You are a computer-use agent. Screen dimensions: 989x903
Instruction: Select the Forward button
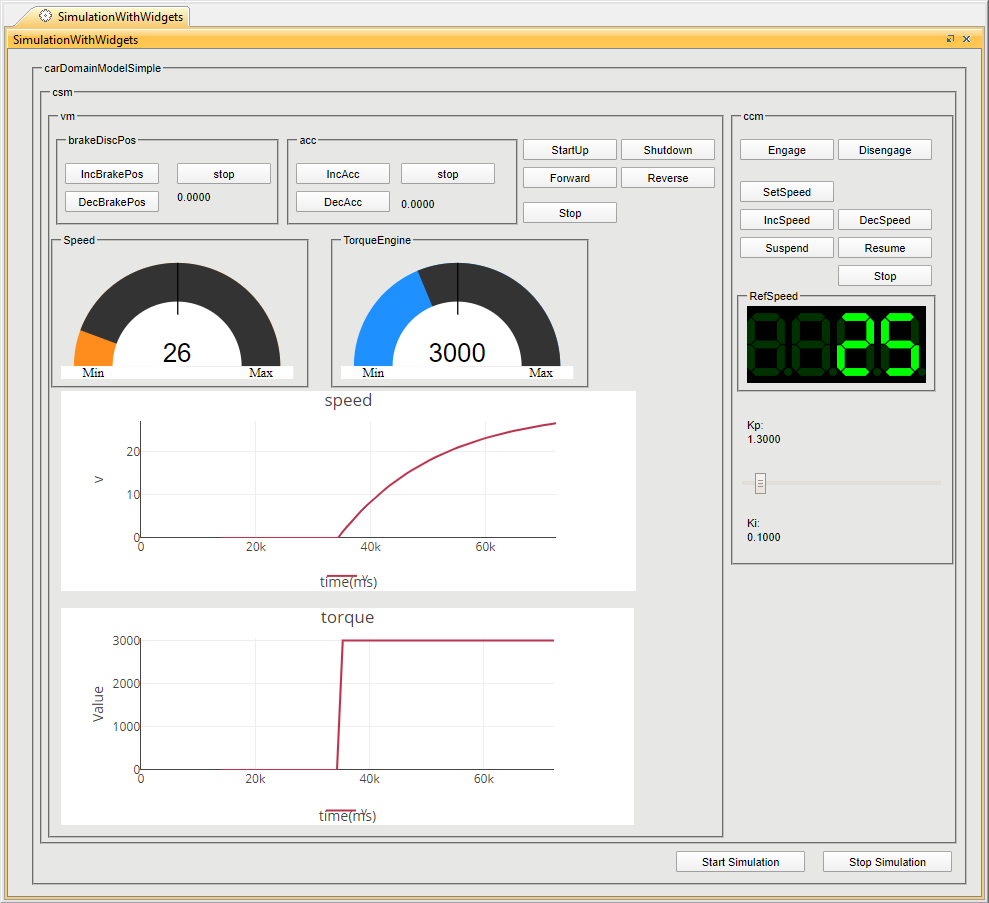[x=569, y=178]
